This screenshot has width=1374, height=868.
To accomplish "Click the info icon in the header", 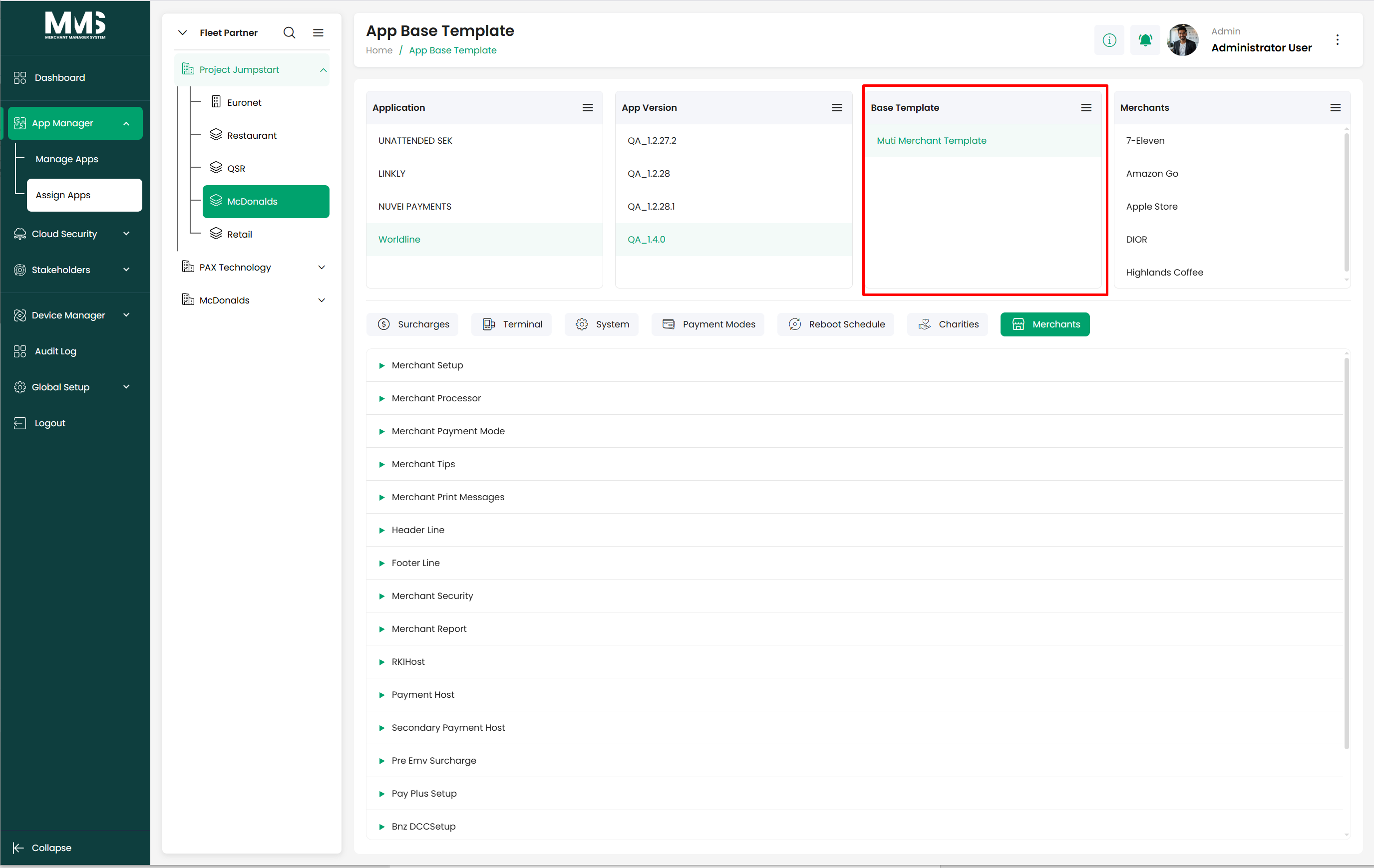I will (1109, 40).
